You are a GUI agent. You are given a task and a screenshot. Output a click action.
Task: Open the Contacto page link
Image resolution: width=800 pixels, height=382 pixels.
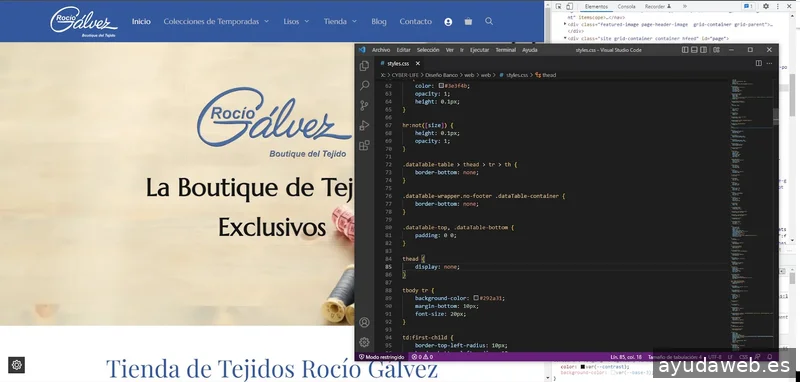[x=415, y=21]
